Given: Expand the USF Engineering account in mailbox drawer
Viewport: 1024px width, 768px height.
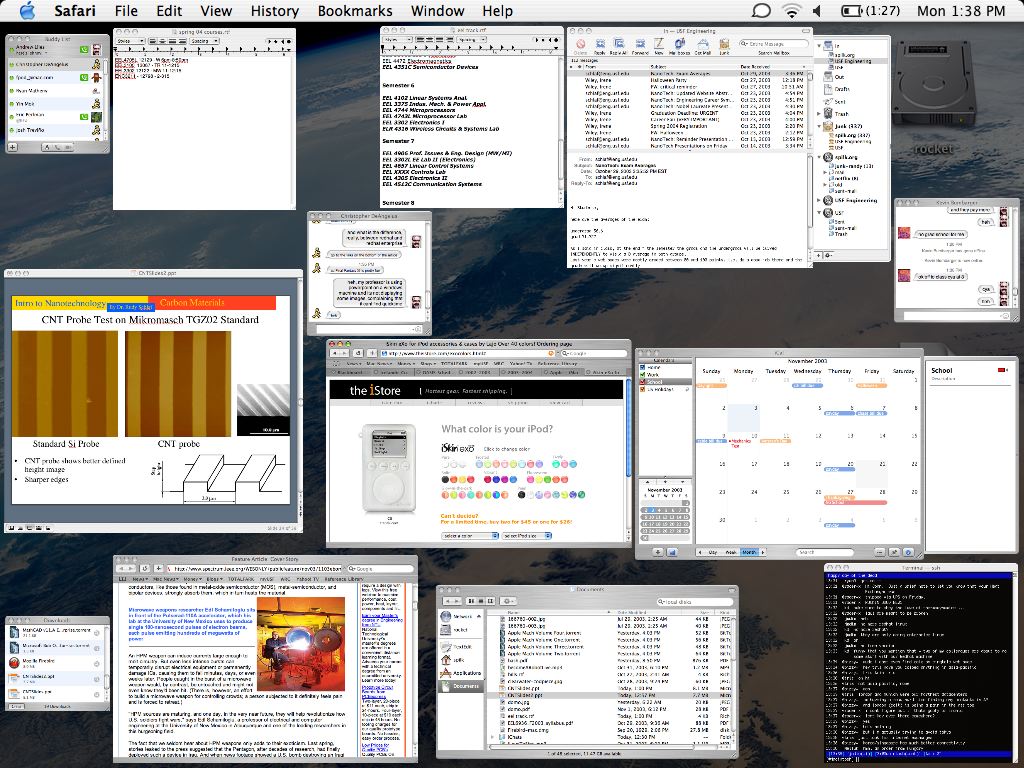Looking at the screenshot, I should pos(819,200).
